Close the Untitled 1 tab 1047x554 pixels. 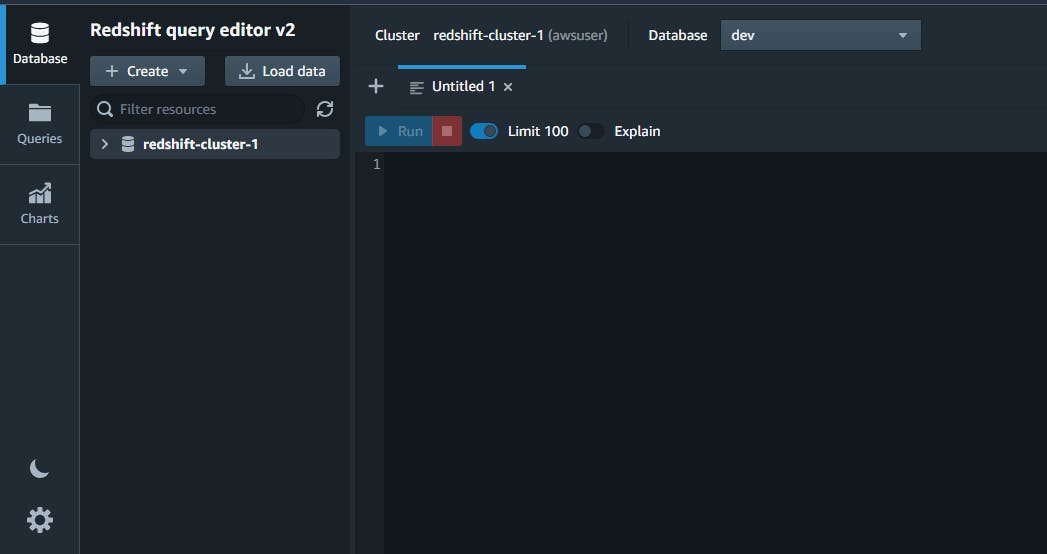pos(508,87)
